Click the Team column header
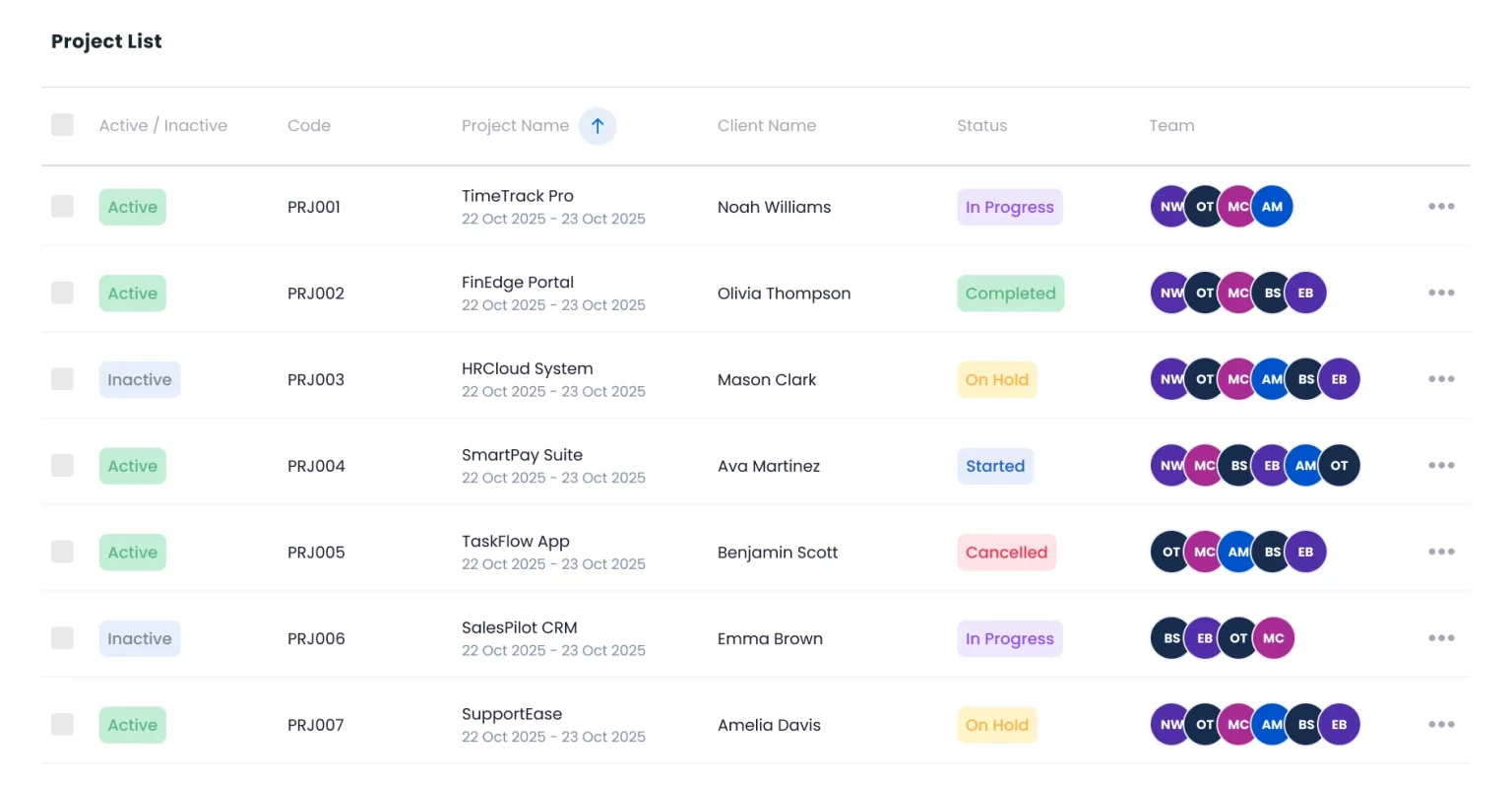Image resolution: width=1512 pixels, height=785 pixels. [x=1171, y=126]
